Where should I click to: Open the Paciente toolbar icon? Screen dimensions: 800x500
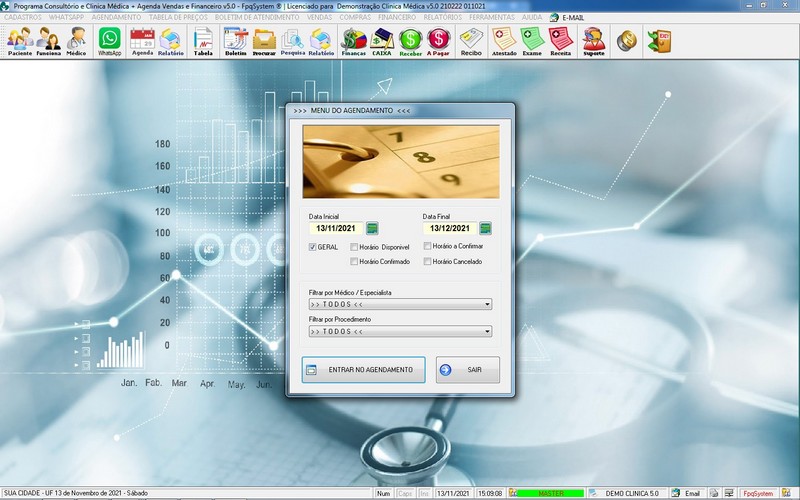[19, 40]
